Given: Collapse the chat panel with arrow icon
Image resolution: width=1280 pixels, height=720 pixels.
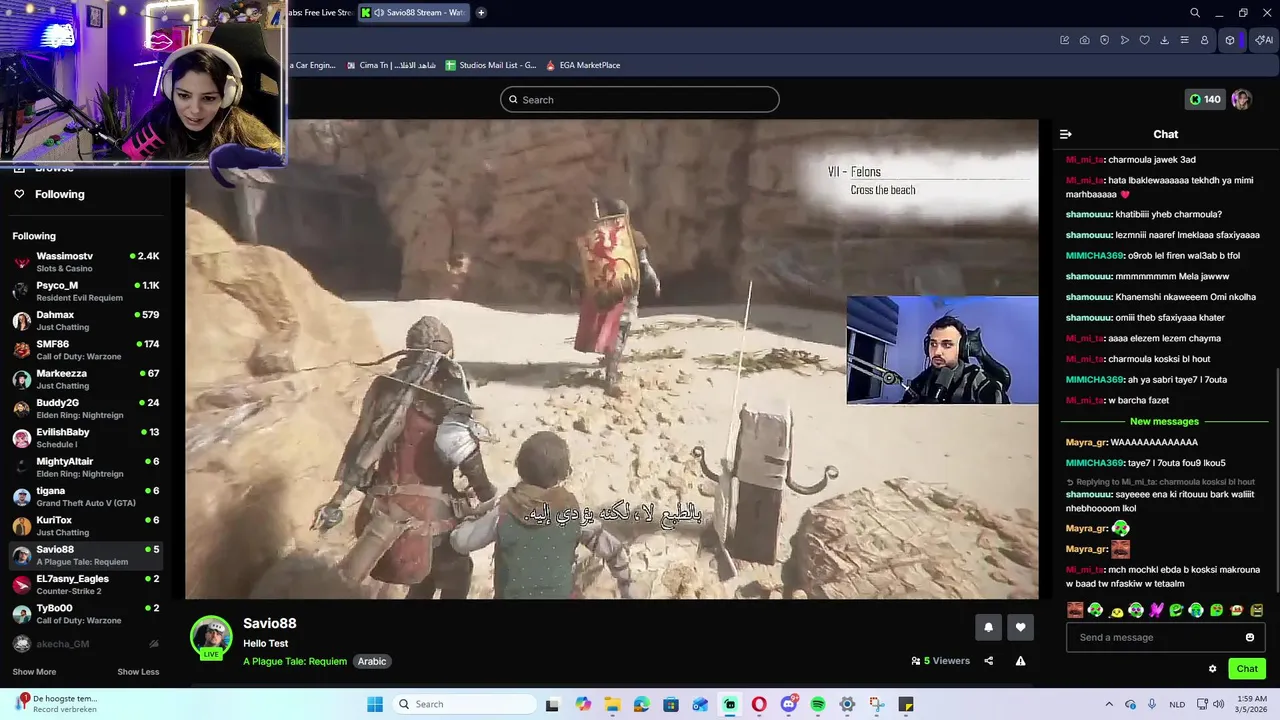Looking at the screenshot, I should click(1066, 134).
